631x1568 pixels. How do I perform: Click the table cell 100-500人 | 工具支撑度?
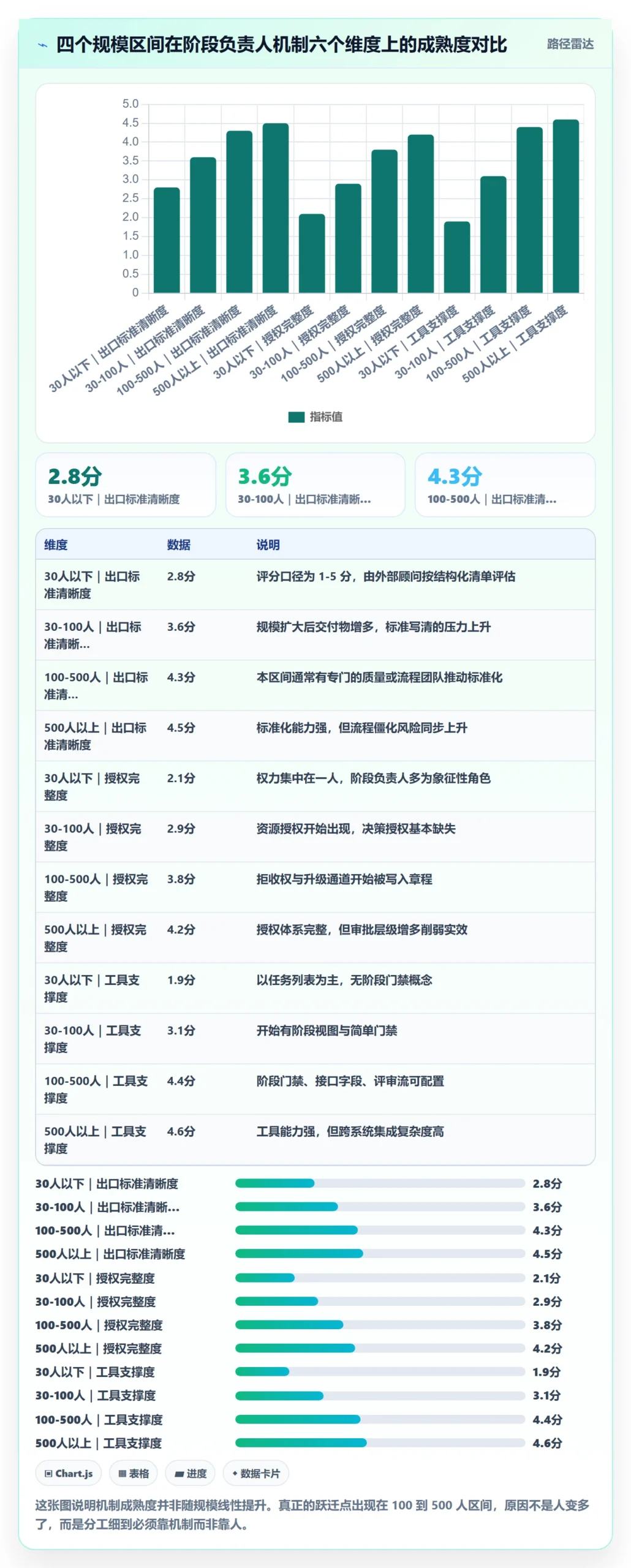tap(96, 1089)
